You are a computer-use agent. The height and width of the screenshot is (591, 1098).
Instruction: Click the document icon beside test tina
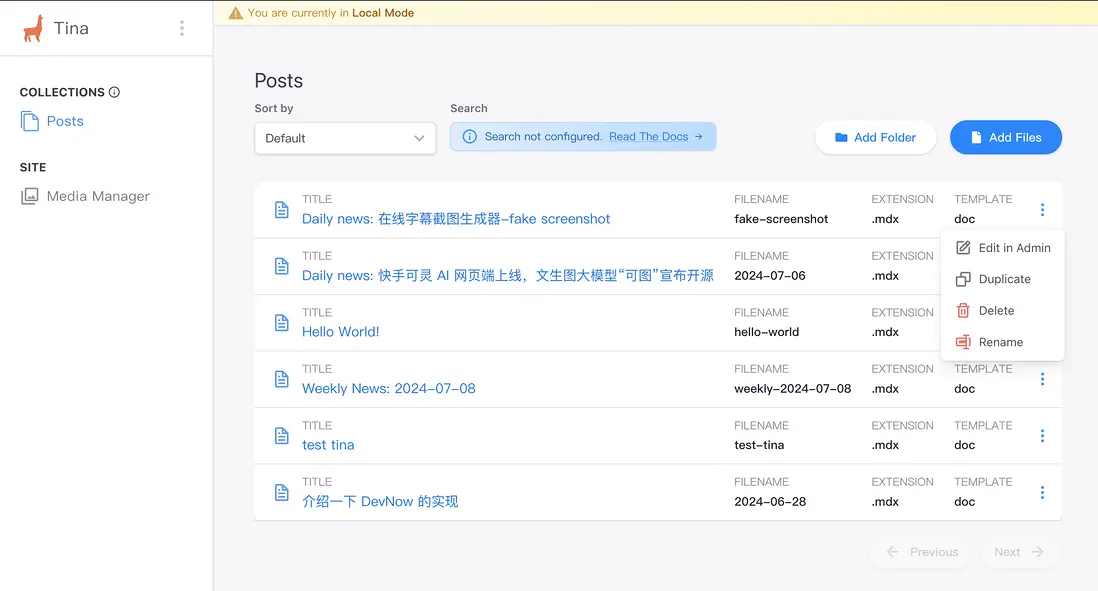point(281,435)
